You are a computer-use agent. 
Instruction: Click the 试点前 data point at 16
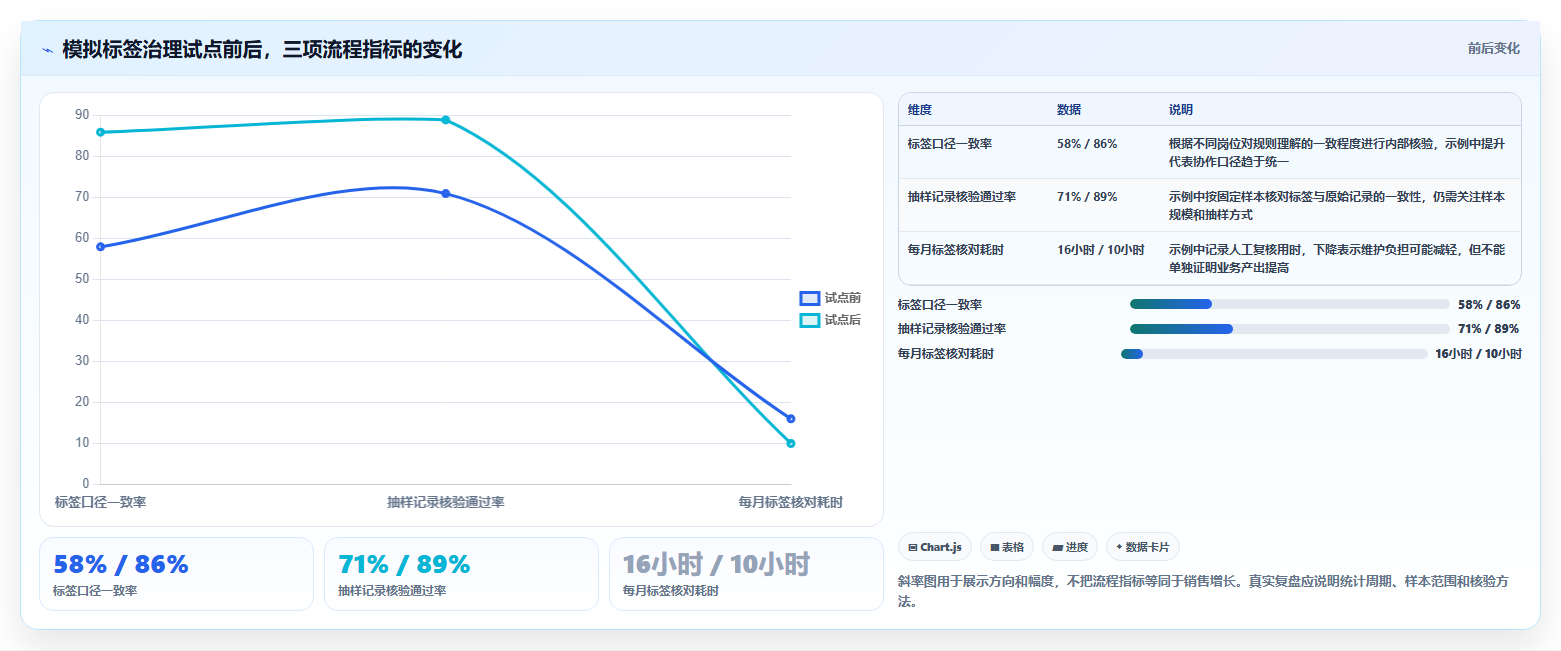791,419
